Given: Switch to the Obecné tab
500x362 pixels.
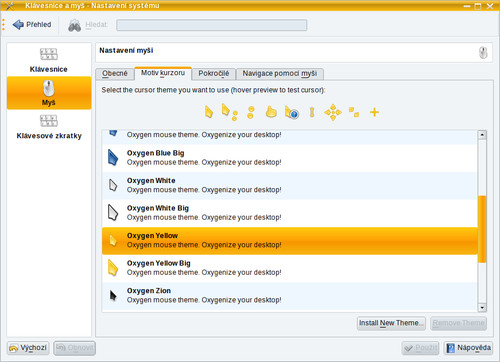Looking at the screenshot, I should [x=115, y=73].
